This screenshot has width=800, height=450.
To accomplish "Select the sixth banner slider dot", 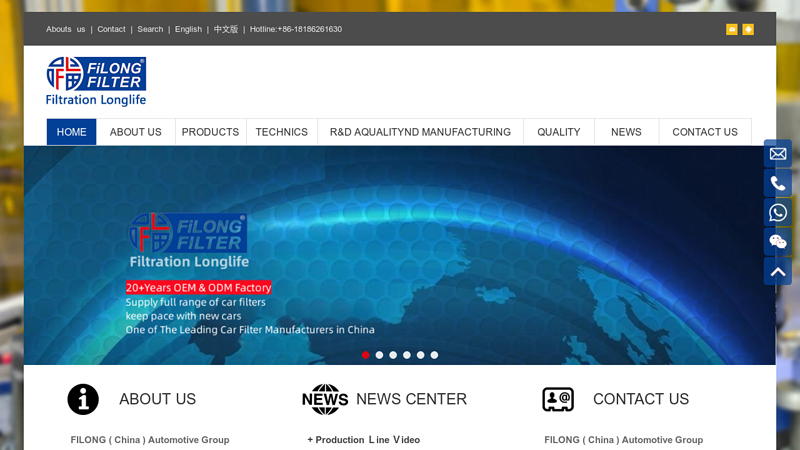I will tap(434, 355).
